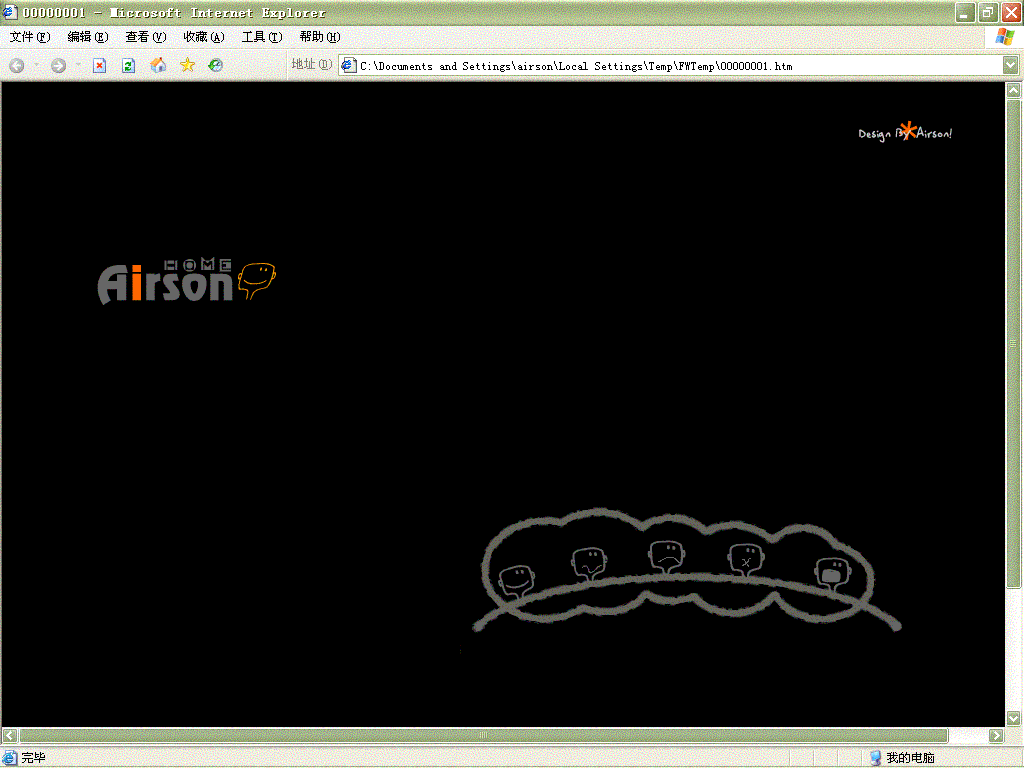Click the orange smiley face mascot icon

tap(258, 279)
